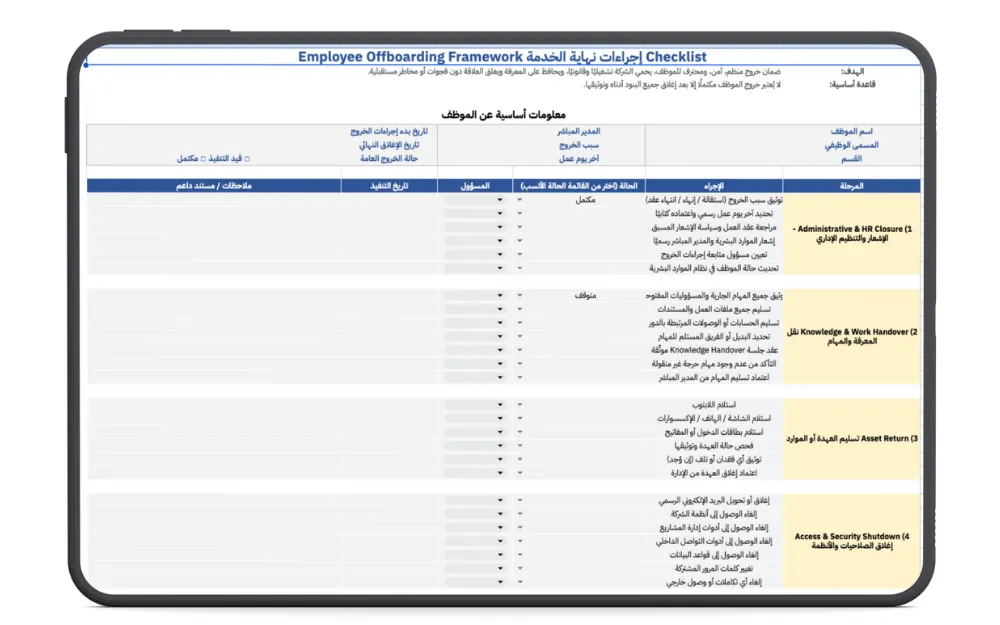The width and height of the screenshot is (1000, 625).
Task: Select the فحص حالة العهدة وتوثيقها cell
Action: click(x=714, y=446)
